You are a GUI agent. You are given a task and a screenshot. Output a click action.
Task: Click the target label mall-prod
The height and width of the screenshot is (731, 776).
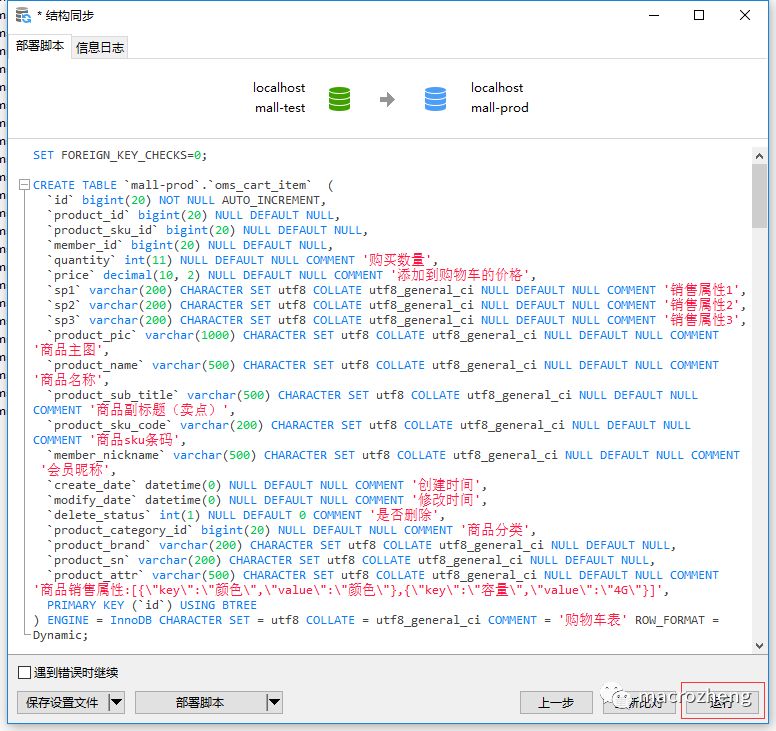click(500, 108)
